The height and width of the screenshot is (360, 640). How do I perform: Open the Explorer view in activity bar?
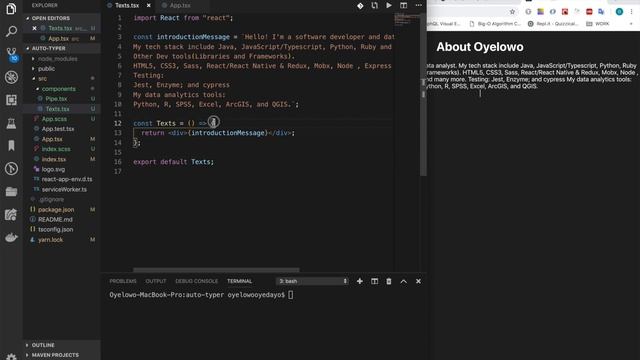point(11,9)
